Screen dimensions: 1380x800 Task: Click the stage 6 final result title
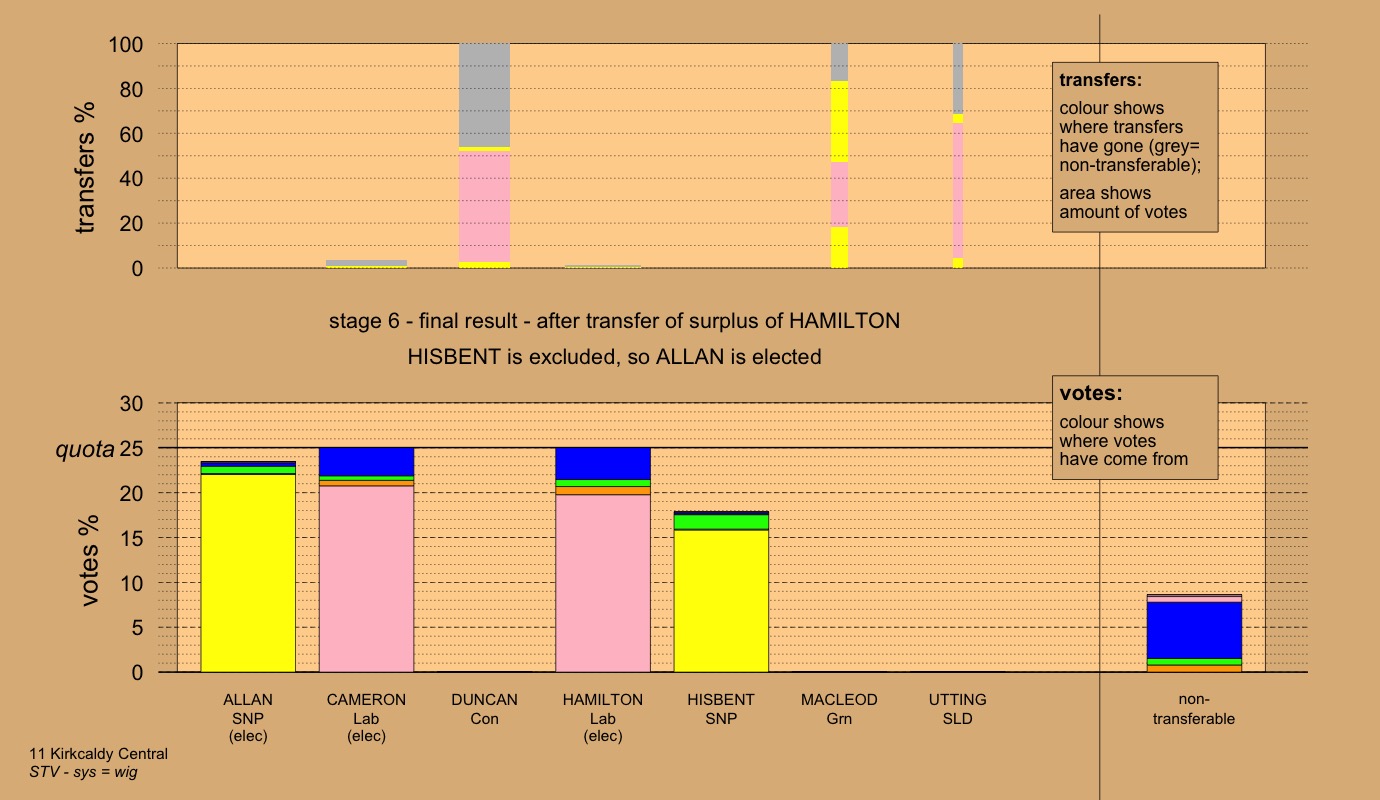pyautogui.click(x=614, y=322)
